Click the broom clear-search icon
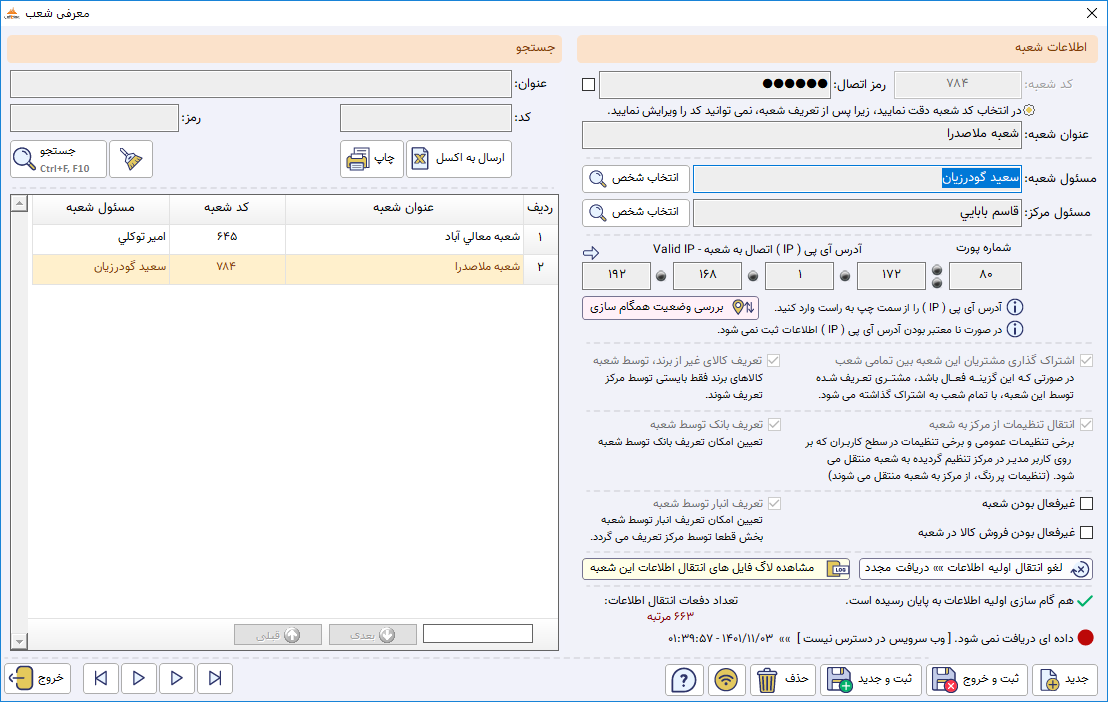The height and width of the screenshot is (702, 1108). [131, 158]
